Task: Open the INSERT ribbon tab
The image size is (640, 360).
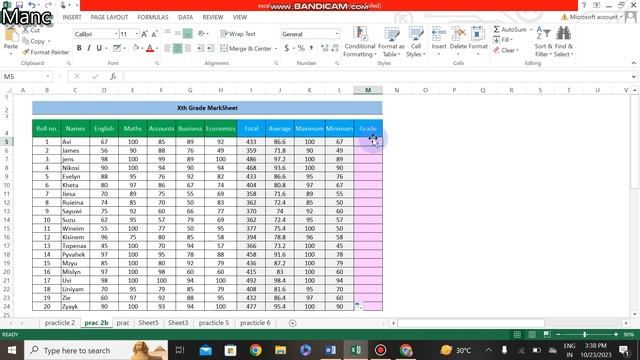Action: point(72,17)
